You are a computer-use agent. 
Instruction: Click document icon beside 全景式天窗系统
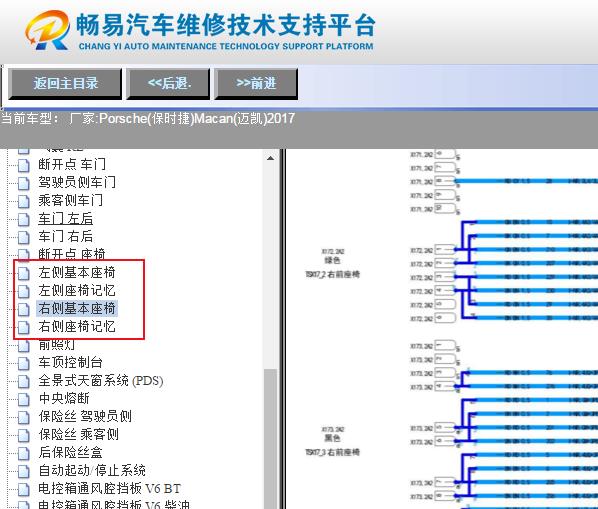tap(24, 381)
